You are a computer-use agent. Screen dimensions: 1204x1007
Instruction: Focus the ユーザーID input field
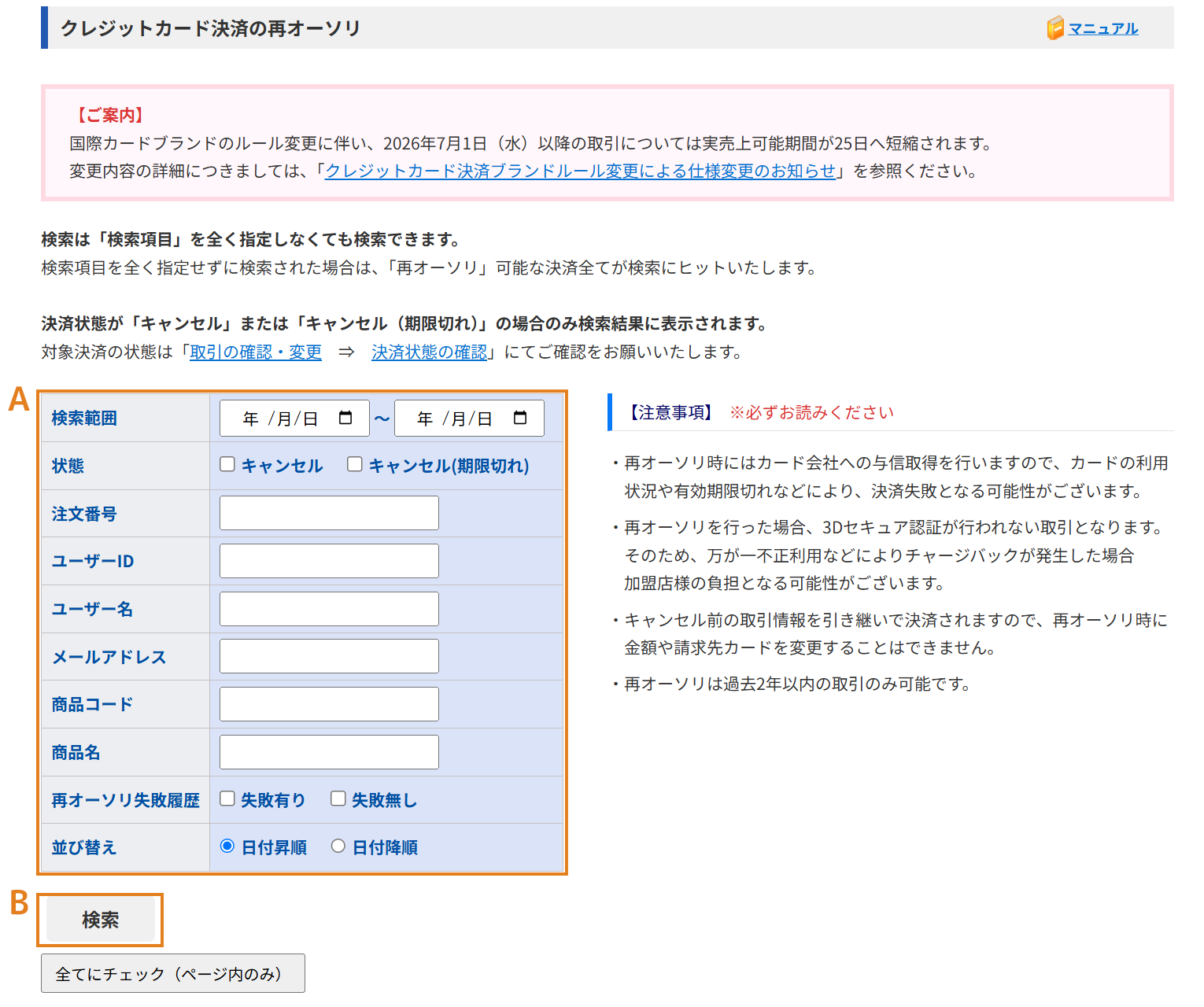(x=329, y=561)
